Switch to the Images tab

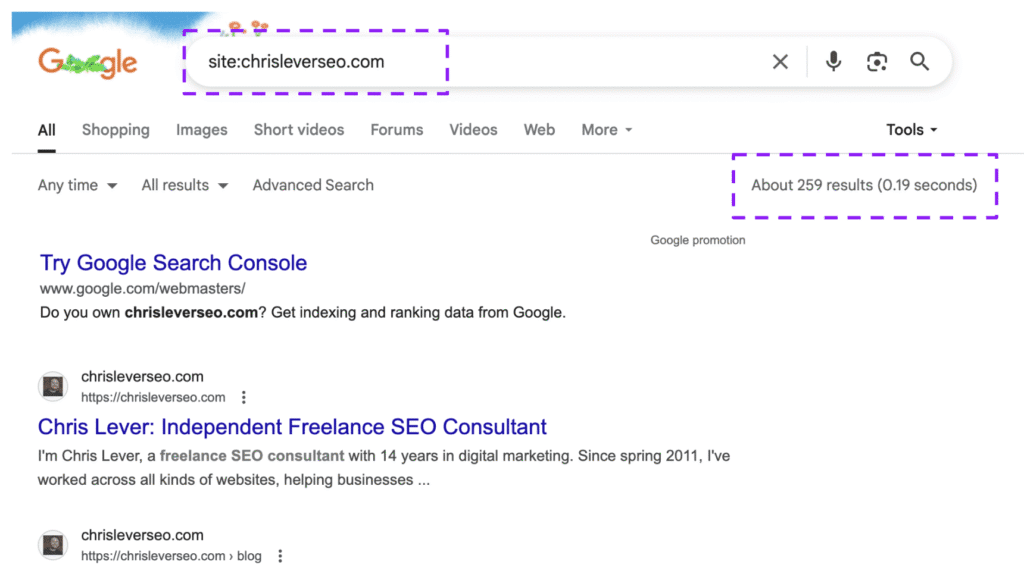click(x=201, y=130)
